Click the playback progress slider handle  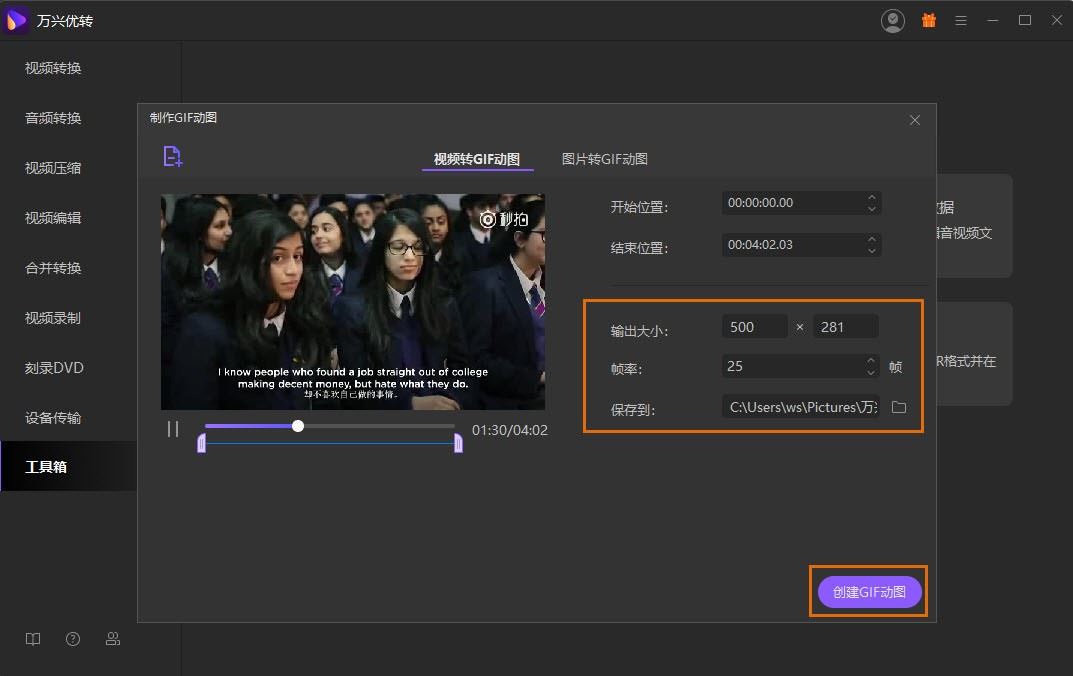click(298, 426)
